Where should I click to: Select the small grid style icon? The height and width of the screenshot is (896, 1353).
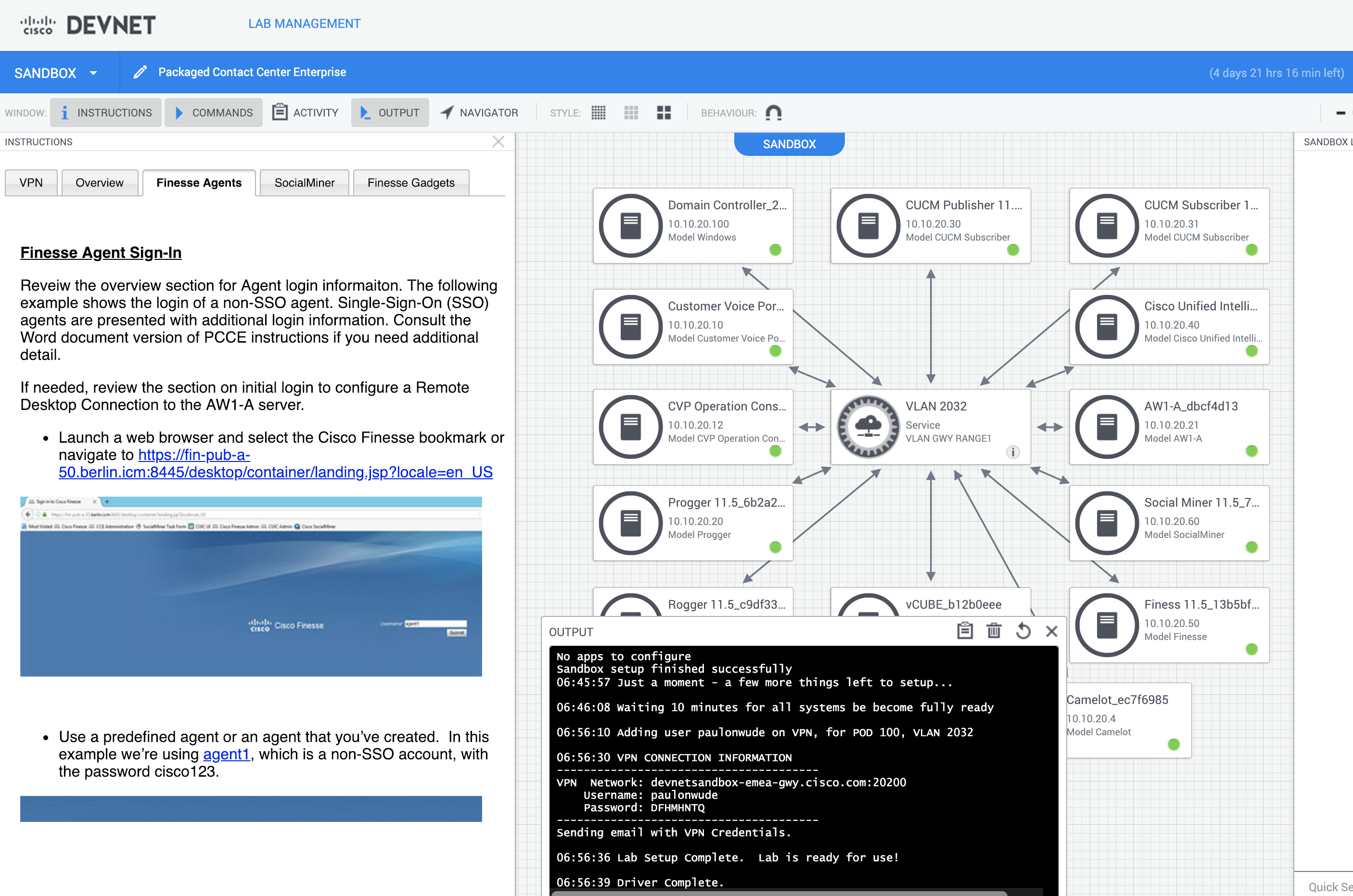point(598,113)
